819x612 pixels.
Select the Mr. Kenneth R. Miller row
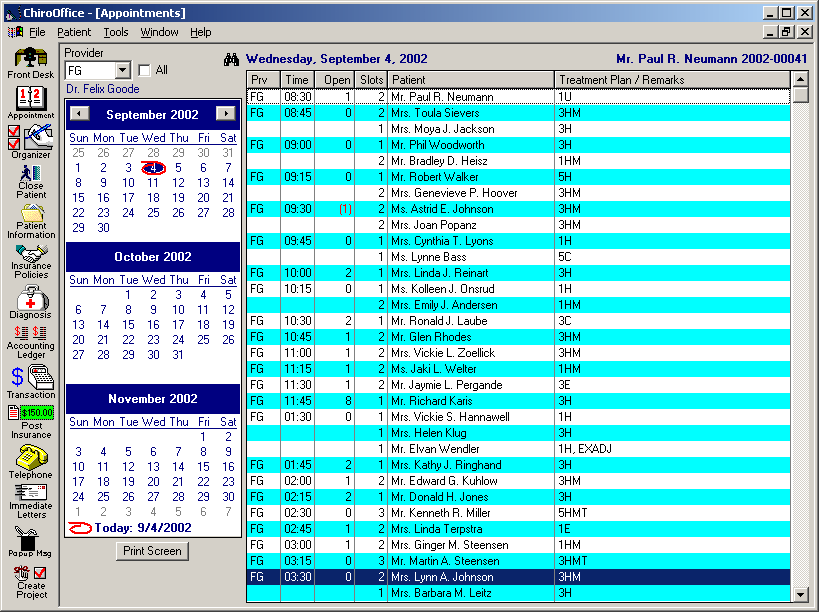[518, 513]
